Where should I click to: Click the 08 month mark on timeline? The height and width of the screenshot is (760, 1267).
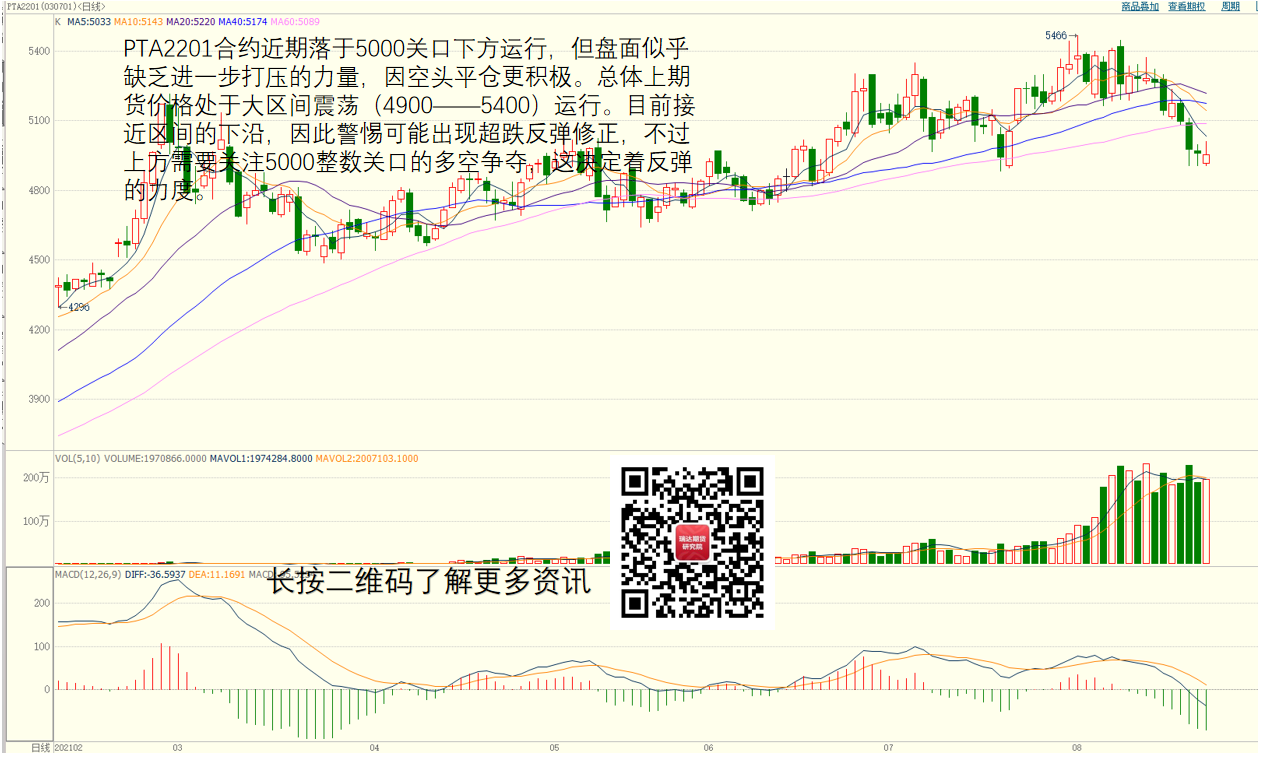pos(1076,748)
